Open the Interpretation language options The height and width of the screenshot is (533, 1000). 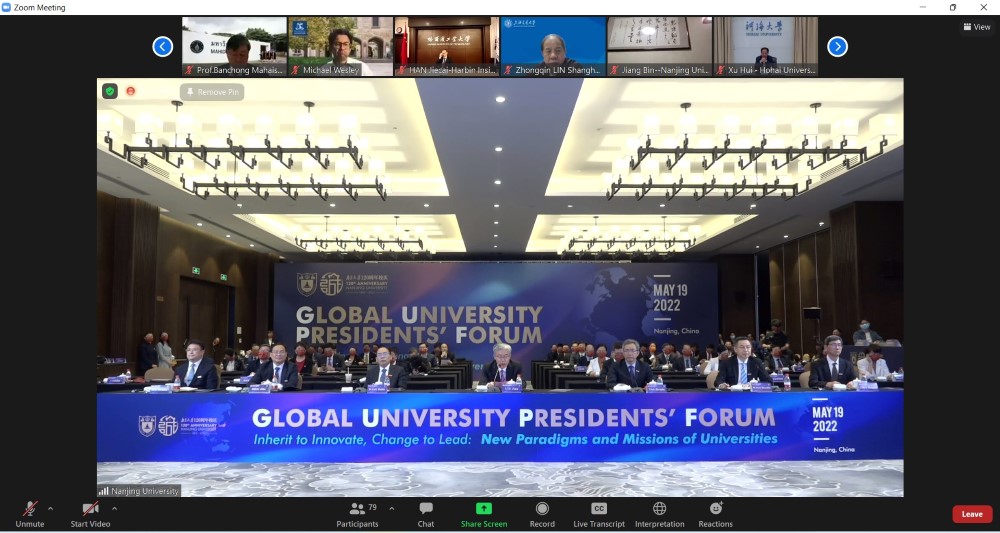[x=659, y=514]
